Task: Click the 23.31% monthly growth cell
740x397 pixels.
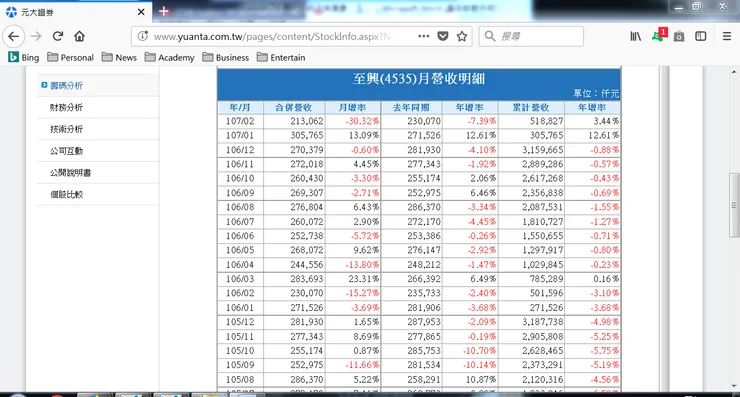Action: tap(363, 279)
